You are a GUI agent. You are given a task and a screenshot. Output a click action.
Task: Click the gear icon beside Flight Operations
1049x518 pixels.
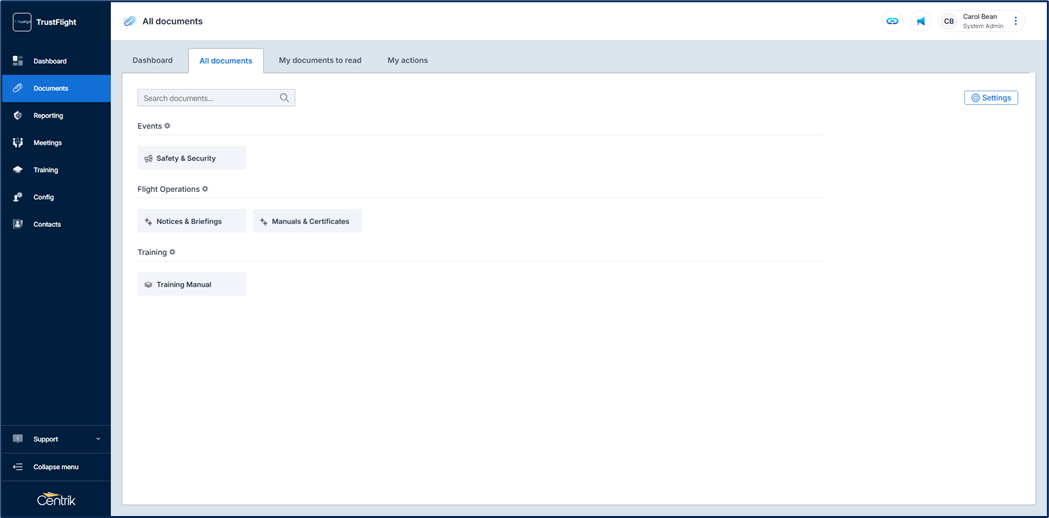point(205,189)
